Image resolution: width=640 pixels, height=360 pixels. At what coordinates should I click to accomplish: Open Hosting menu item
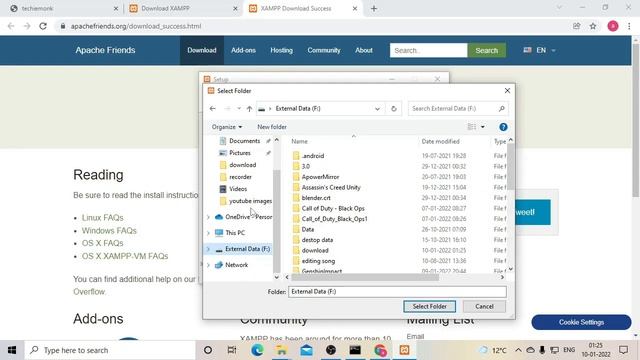(281, 50)
